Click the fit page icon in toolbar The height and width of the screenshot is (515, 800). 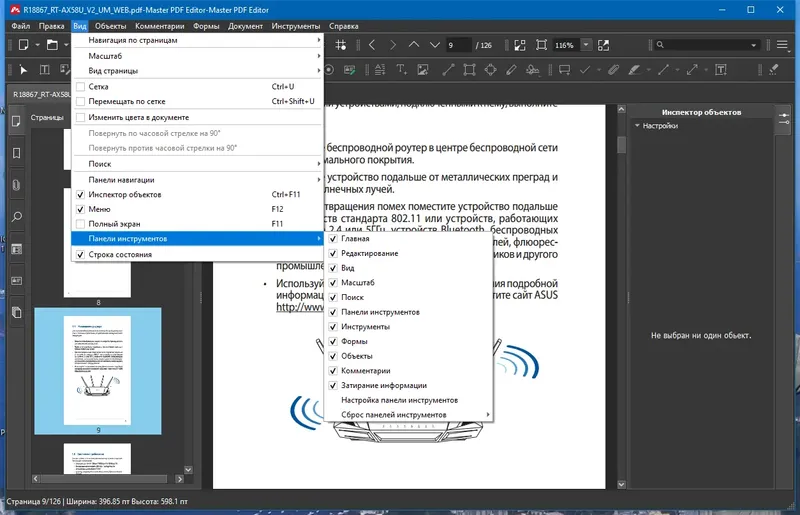coord(541,45)
